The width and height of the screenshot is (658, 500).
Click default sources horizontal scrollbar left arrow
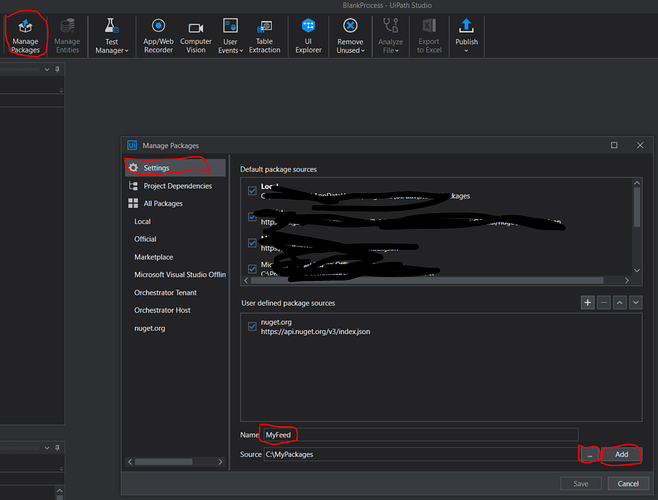click(246, 280)
